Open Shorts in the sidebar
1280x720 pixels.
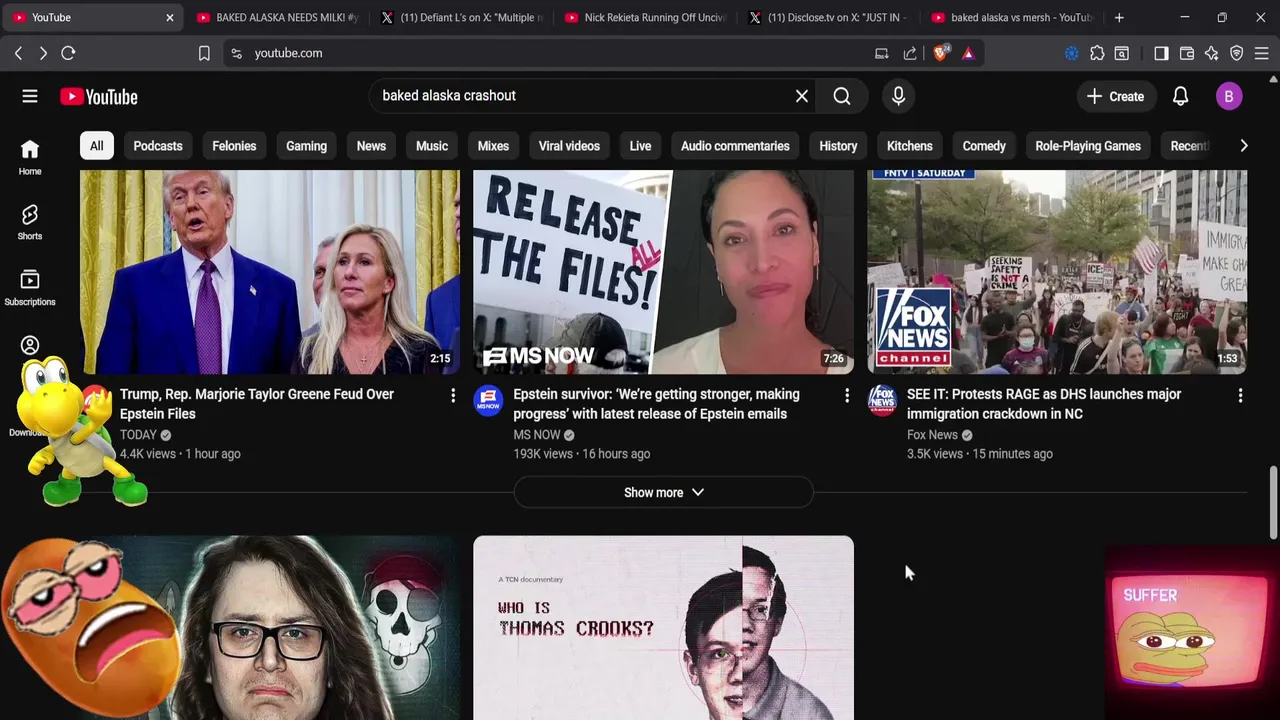(x=30, y=222)
